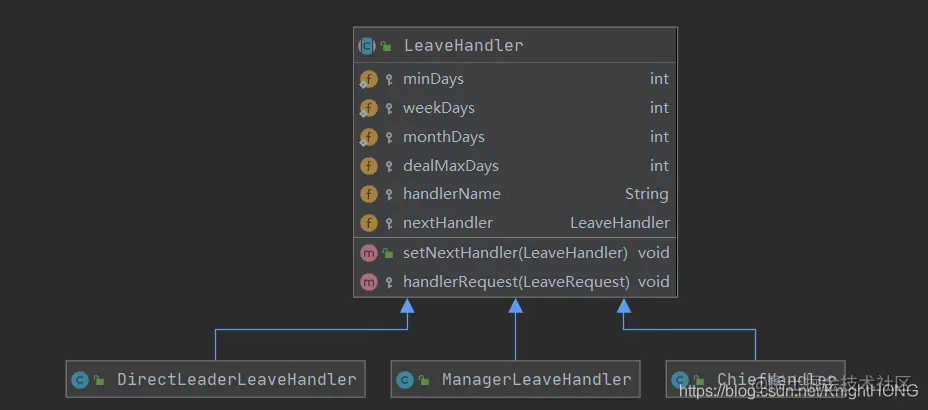Select the minDays field row

[515, 79]
